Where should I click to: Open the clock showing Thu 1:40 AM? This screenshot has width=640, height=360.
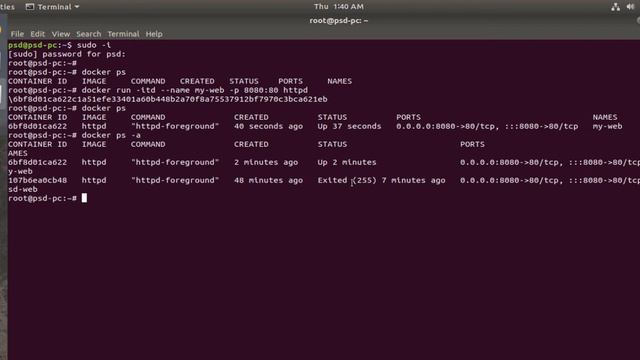338,7
